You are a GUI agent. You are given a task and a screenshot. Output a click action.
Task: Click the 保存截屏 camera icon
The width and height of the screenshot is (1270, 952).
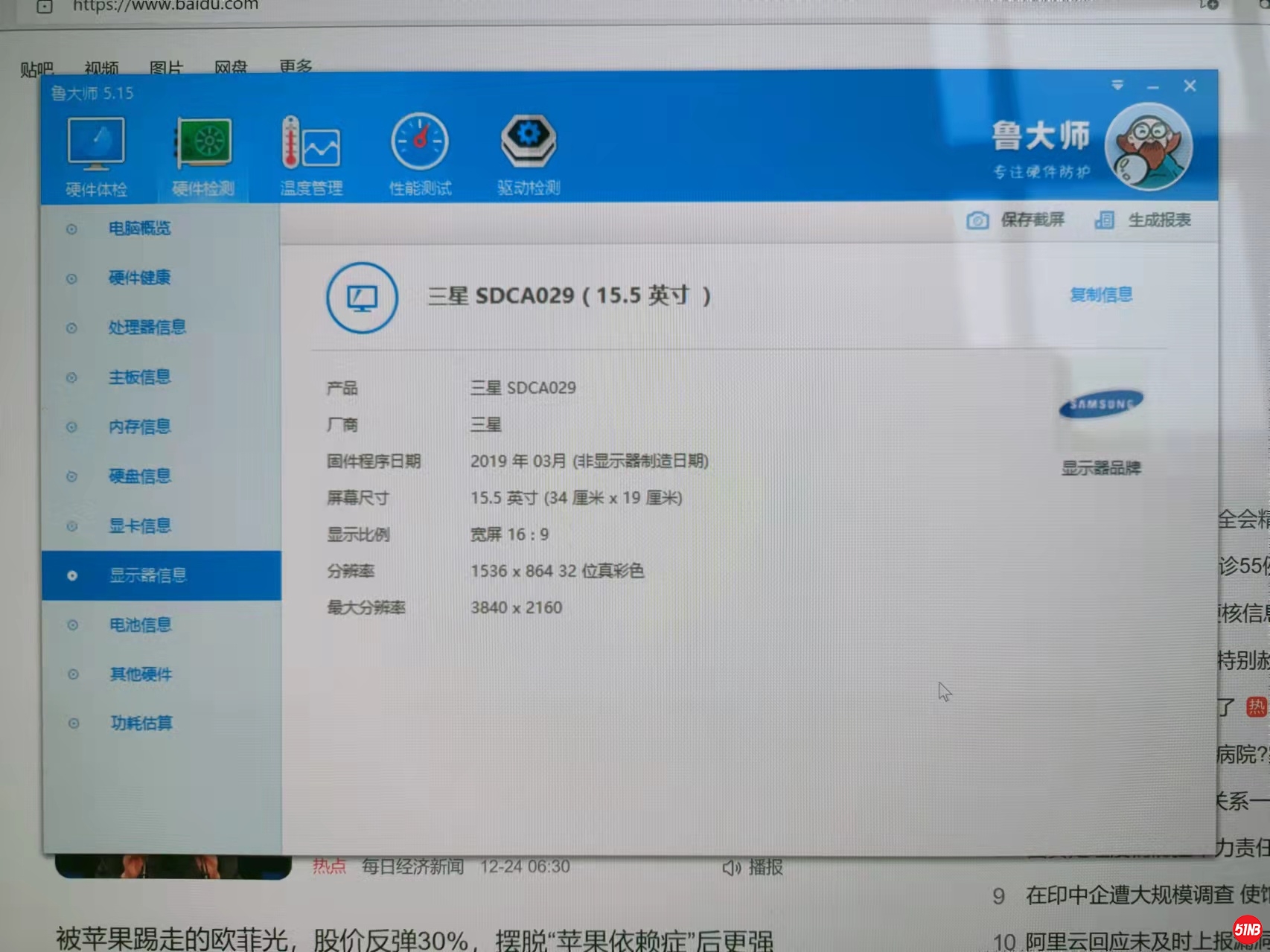[977, 220]
